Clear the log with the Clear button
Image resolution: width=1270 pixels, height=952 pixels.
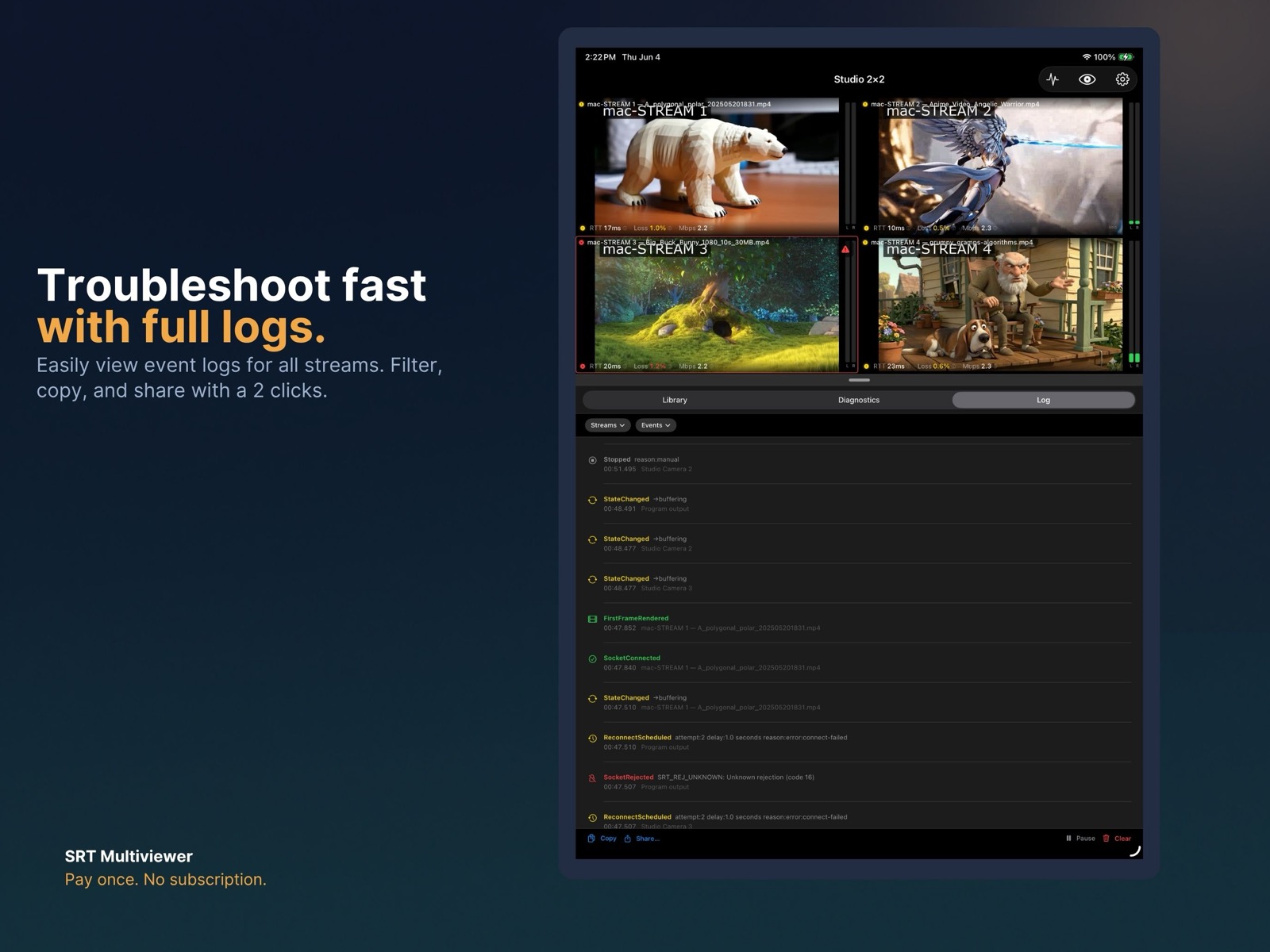coord(1122,839)
